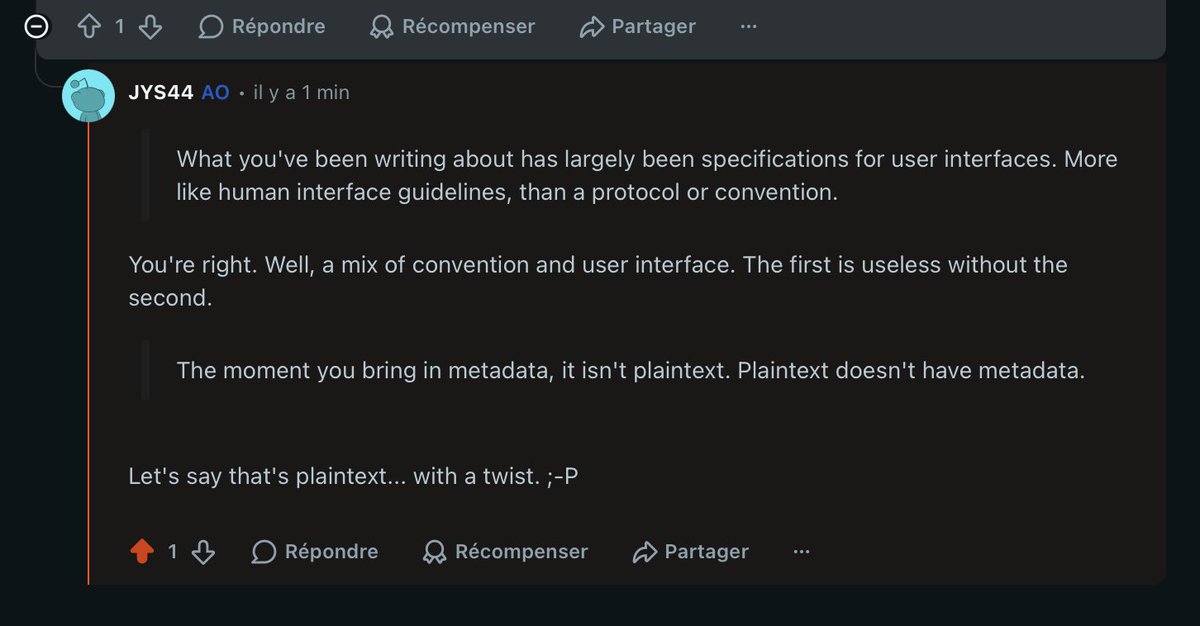Click Répondre on the top comment
The height and width of the screenshot is (626, 1200).
pos(262,27)
